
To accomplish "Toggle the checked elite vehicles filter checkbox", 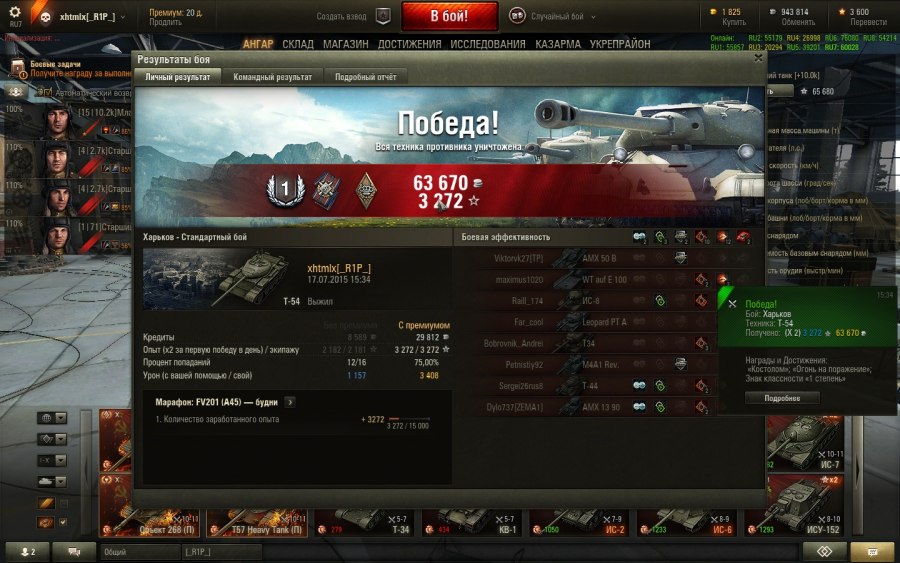I will (x=63, y=522).
